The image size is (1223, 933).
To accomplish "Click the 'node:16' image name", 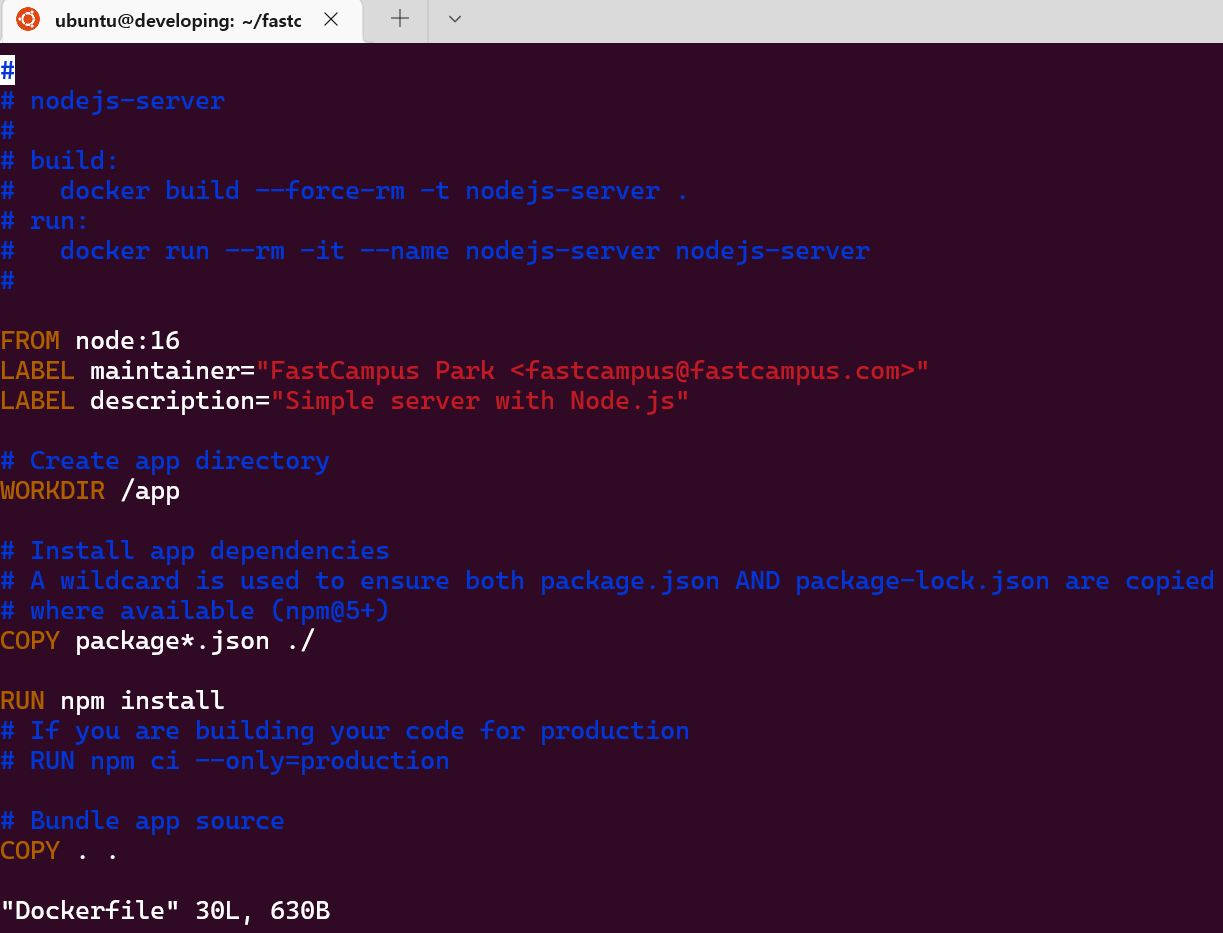I will click(128, 341).
